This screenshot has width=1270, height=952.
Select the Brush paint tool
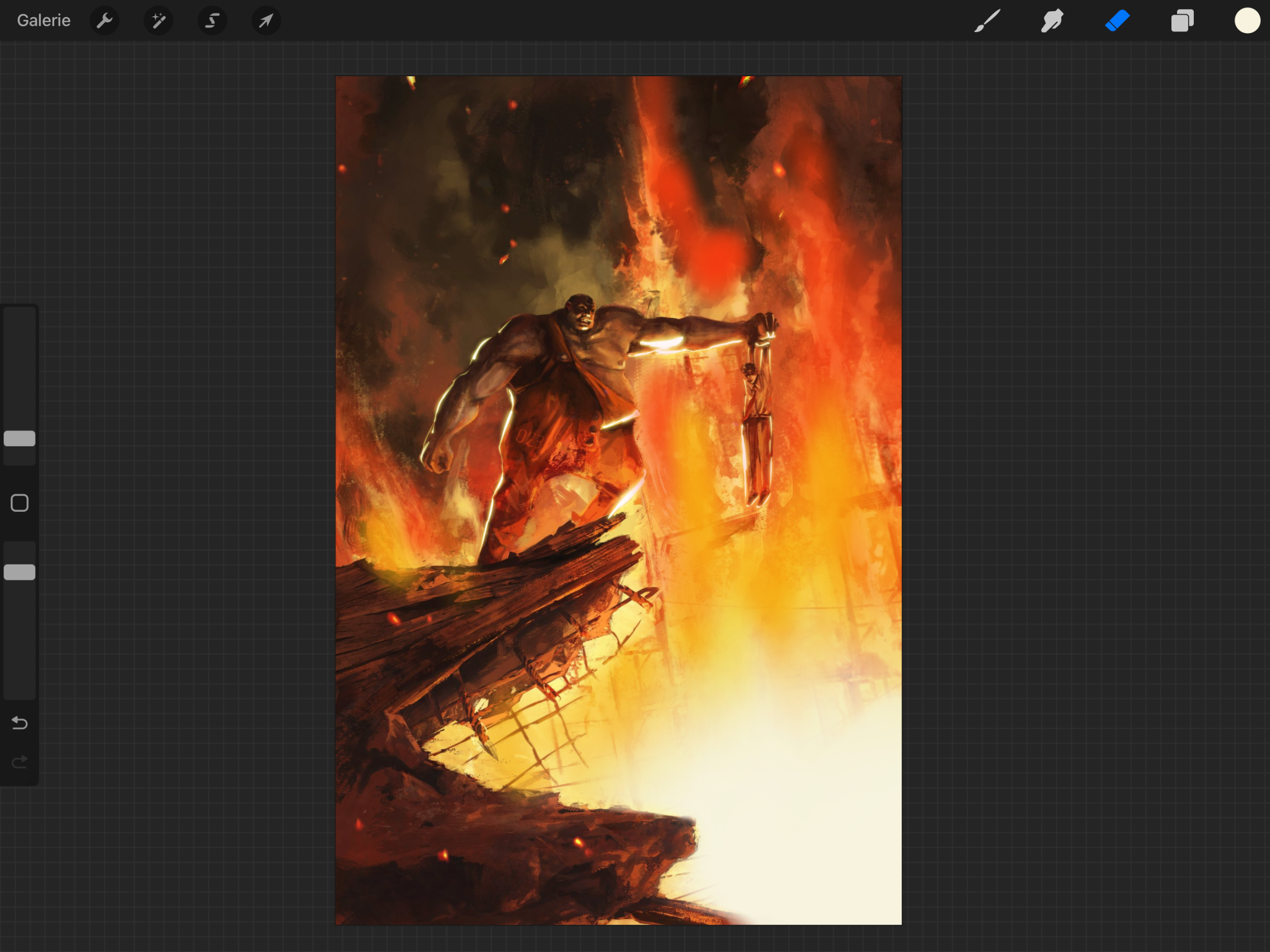point(987,21)
